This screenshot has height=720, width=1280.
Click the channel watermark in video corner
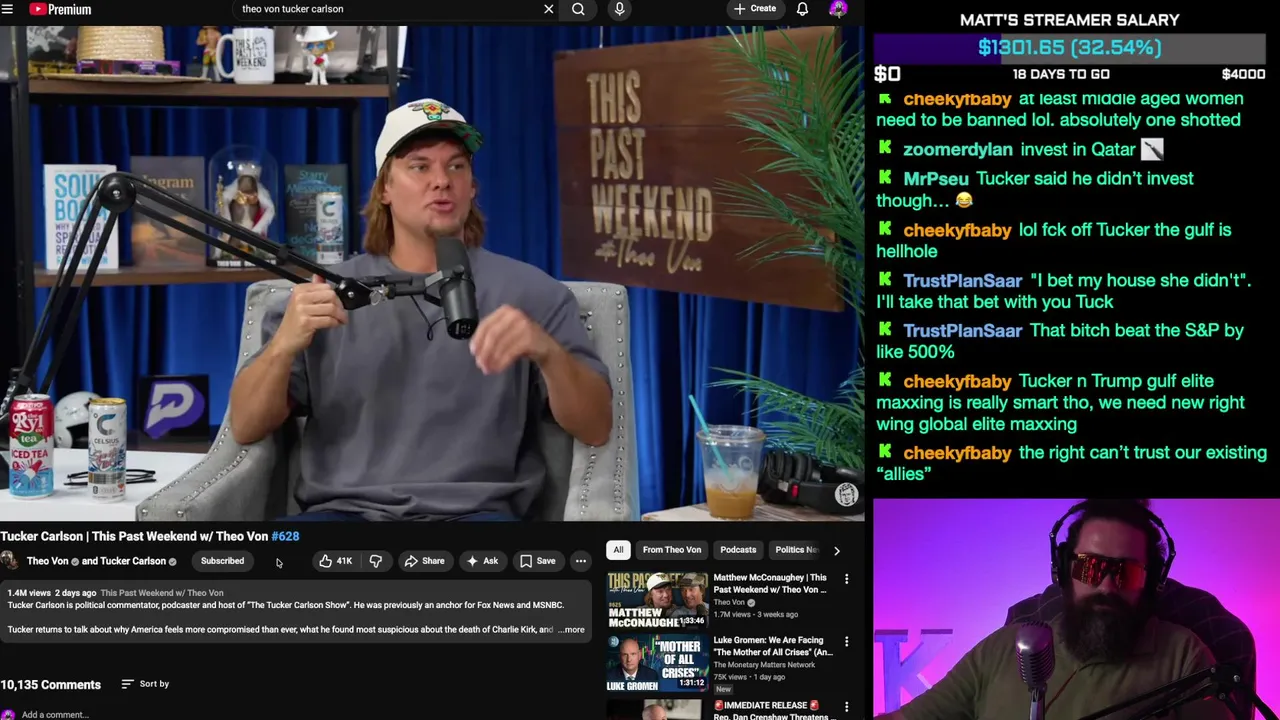click(x=846, y=495)
